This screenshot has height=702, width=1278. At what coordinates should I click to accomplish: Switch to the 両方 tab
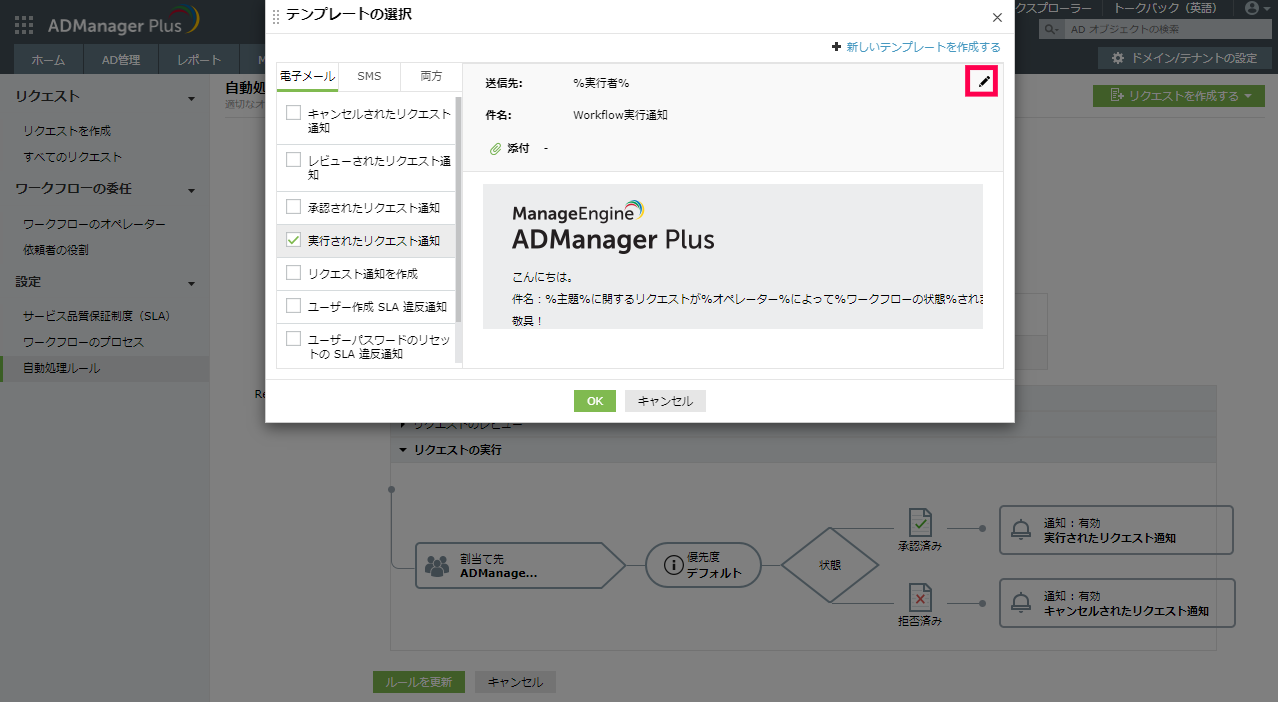pyautogui.click(x=431, y=76)
